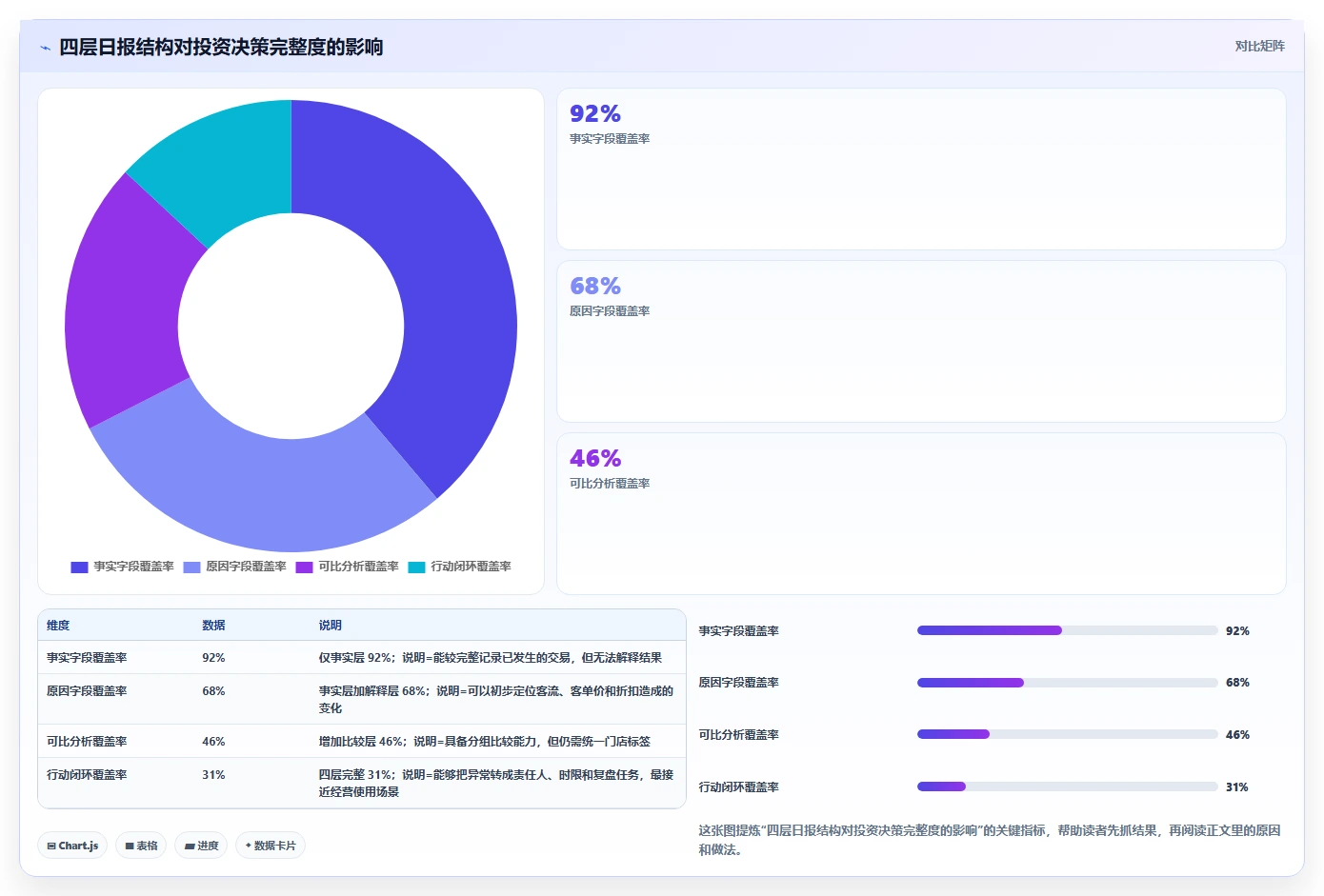Click 事实字段覆盖率 label beside progress bar
This screenshot has width=1324, height=896.
click(x=738, y=631)
